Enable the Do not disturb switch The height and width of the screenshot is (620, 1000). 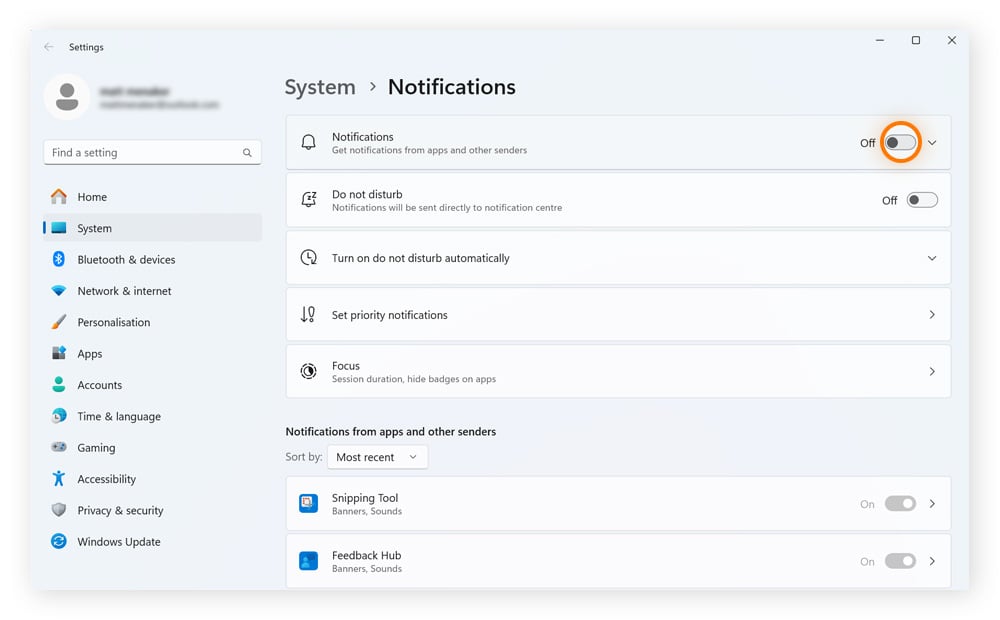point(921,200)
